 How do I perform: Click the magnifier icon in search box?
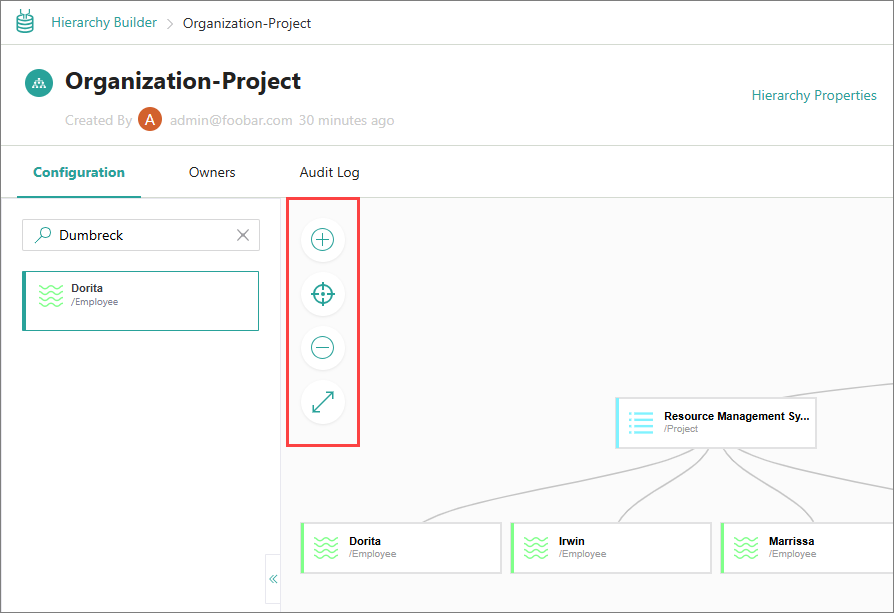(x=43, y=235)
